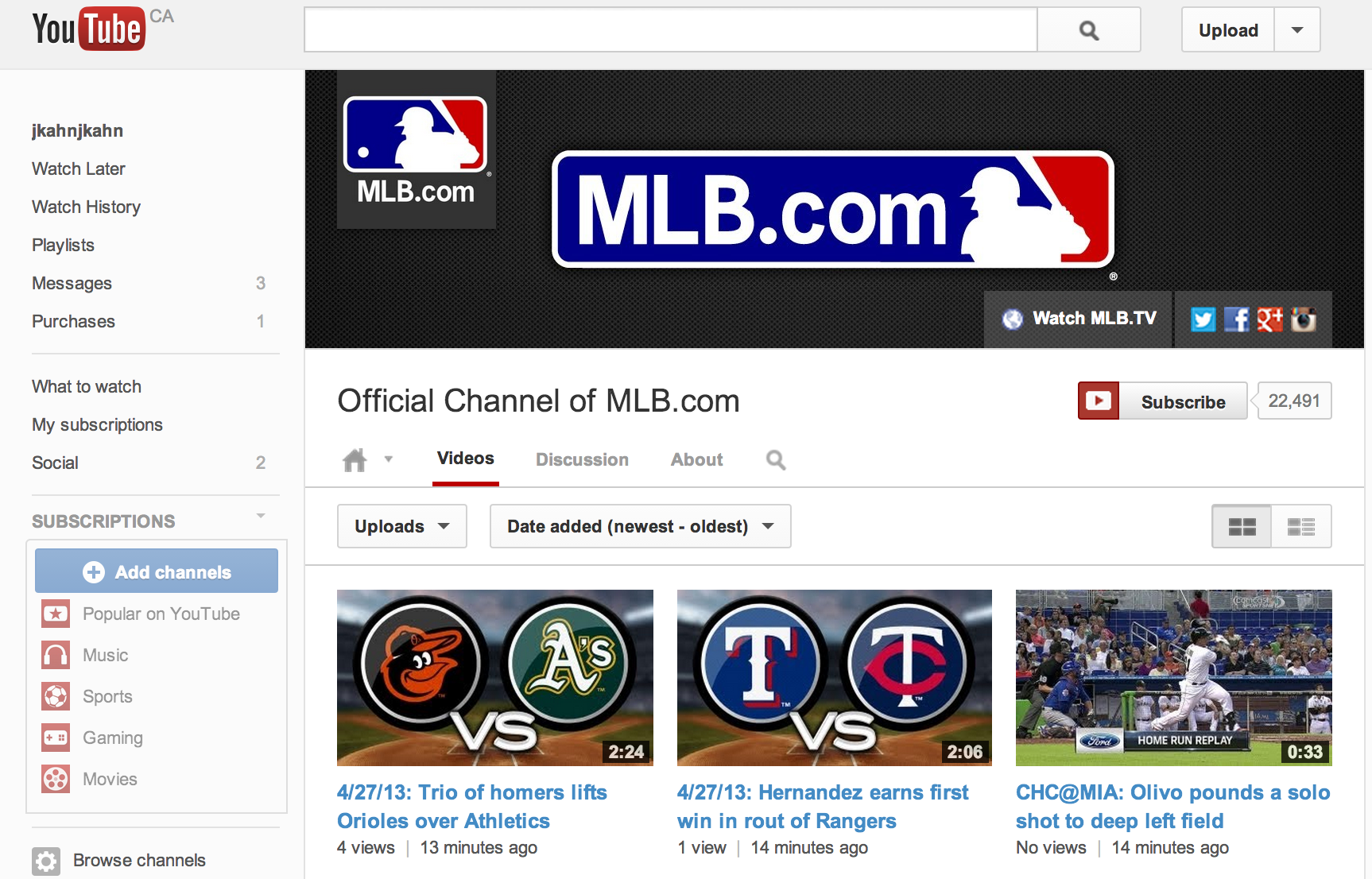
Task: Click the Music channel icon
Action: (55, 655)
